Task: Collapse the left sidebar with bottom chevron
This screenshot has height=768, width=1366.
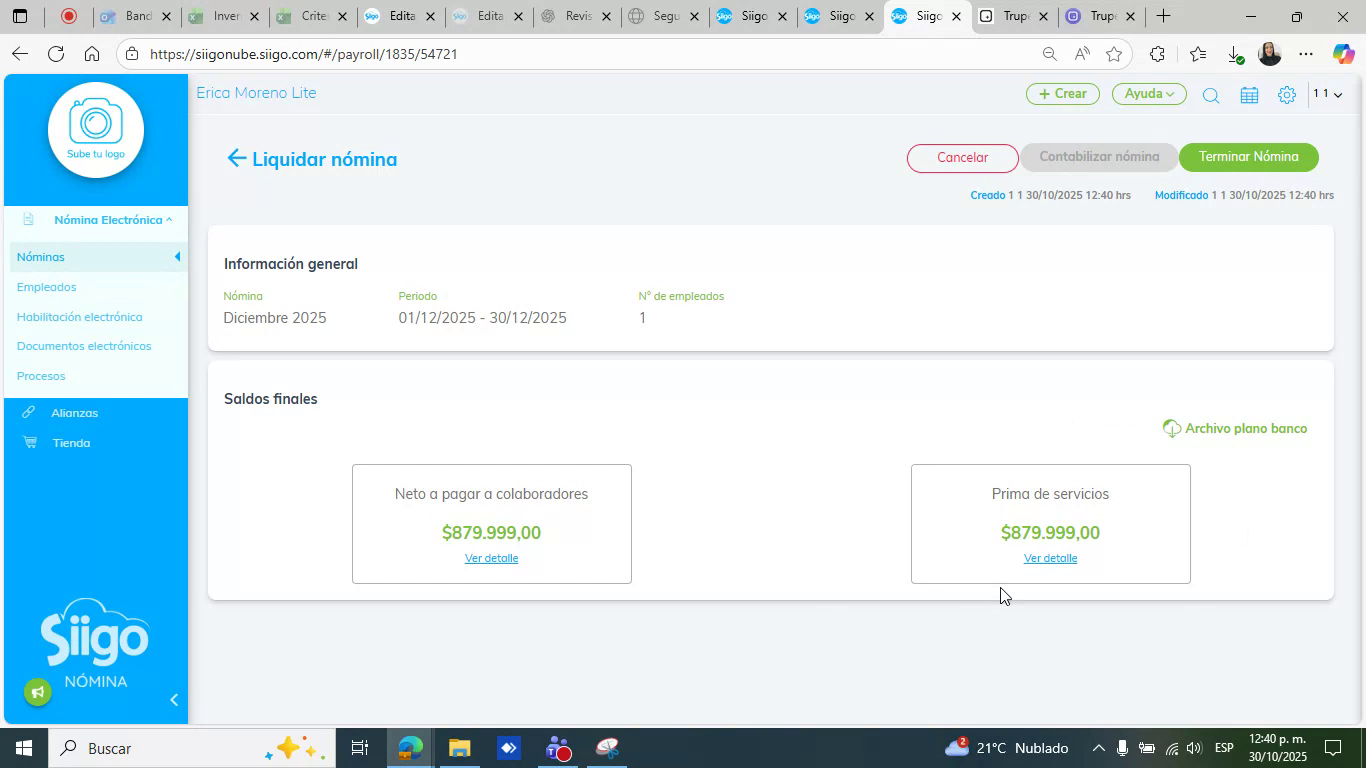Action: pos(173,700)
